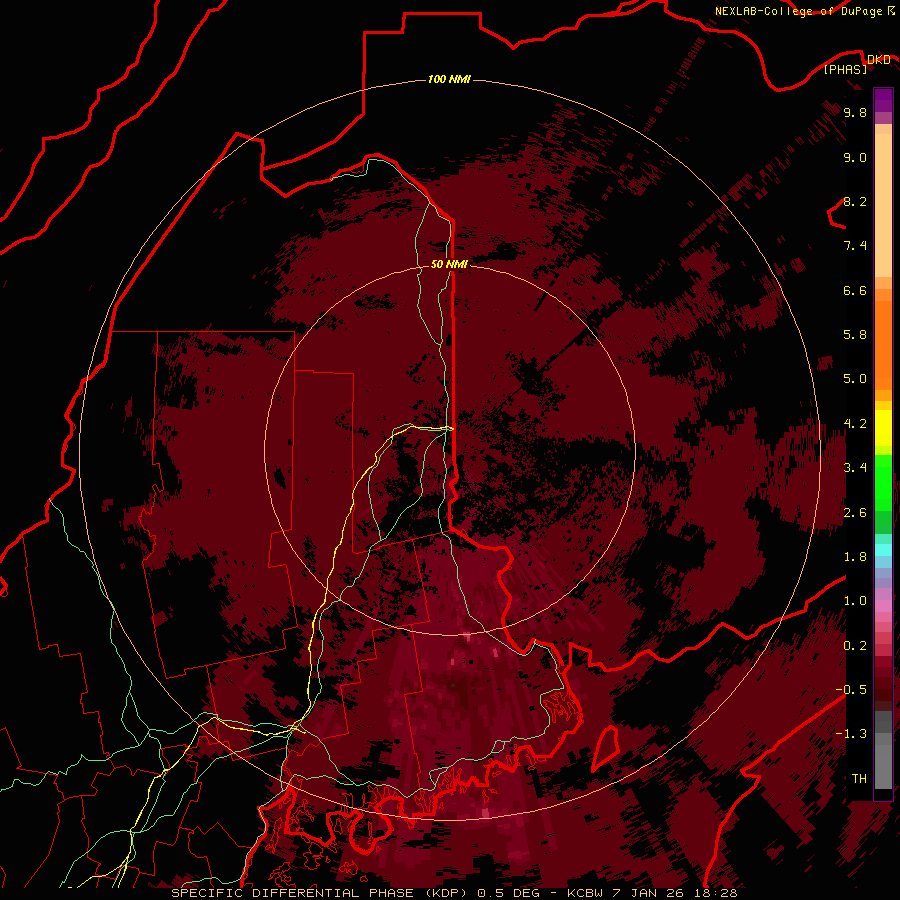Click the 7.4 value on color scale

[x=855, y=246]
